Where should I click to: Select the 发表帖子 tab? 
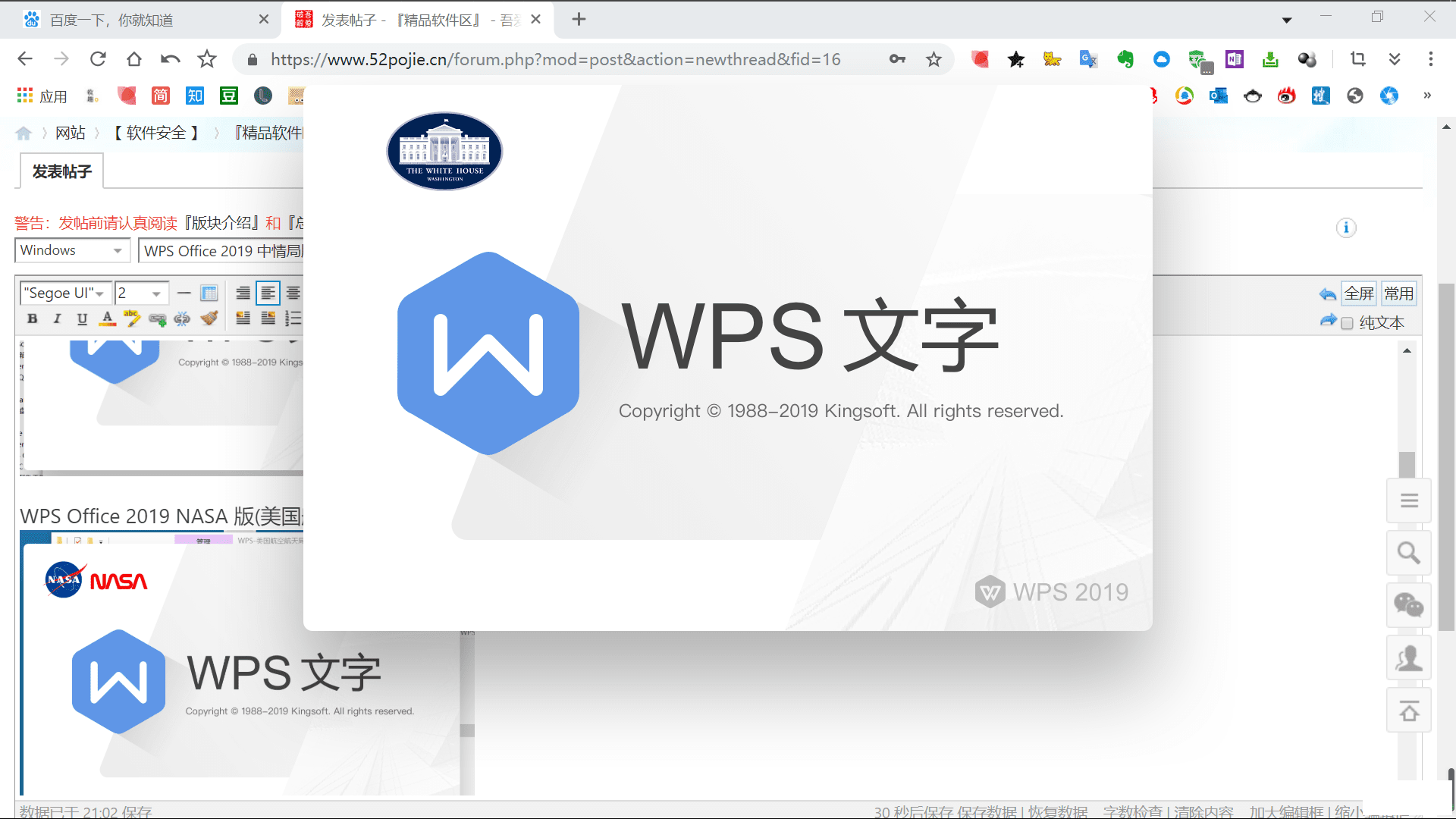pyautogui.click(x=61, y=171)
